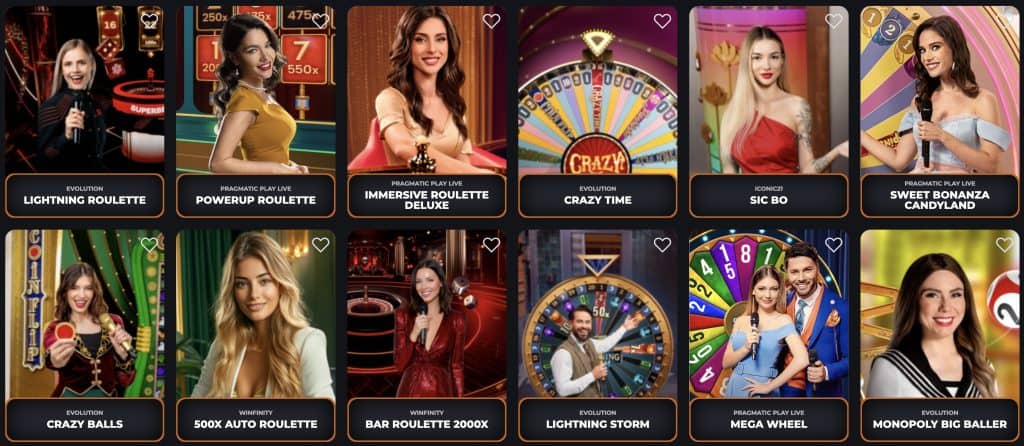1024x446 pixels.
Task: Favorite Lightning Roulette with heart icon
Action: (x=150, y=21)
